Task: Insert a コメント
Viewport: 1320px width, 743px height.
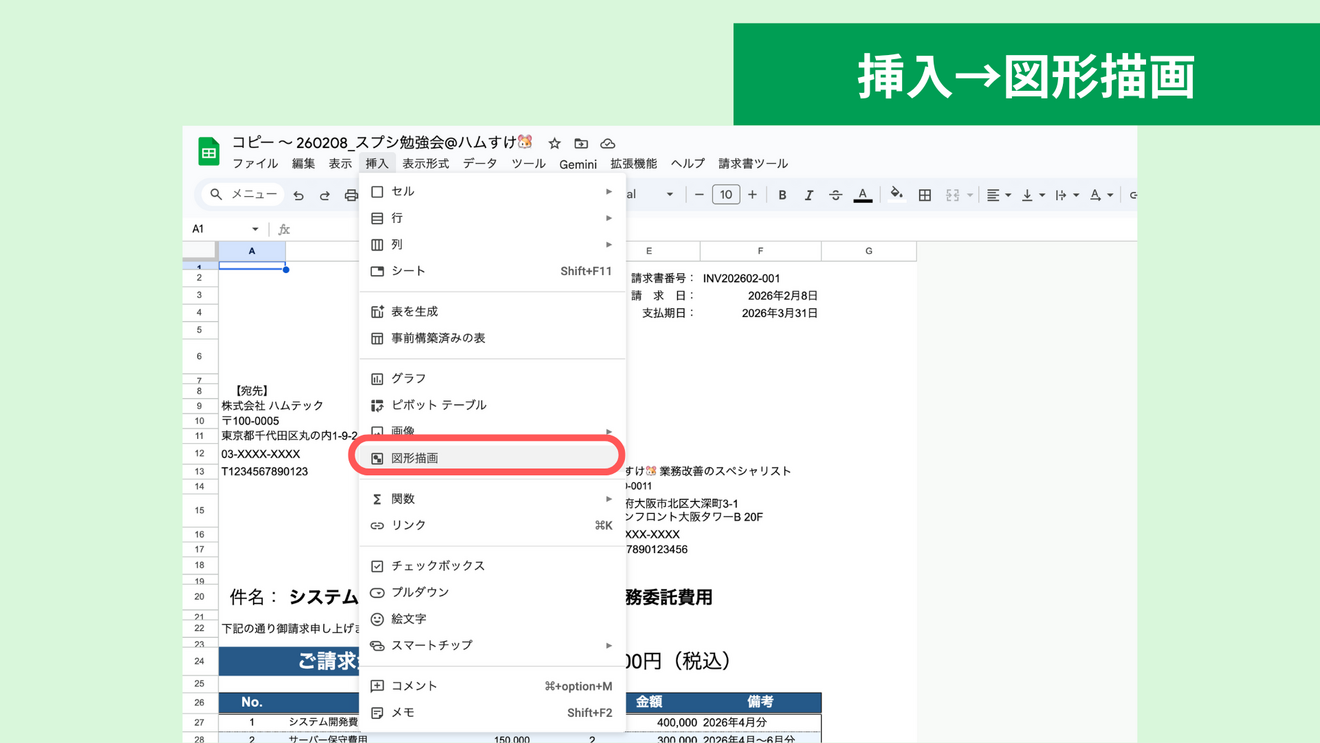Action: point(492,686)
